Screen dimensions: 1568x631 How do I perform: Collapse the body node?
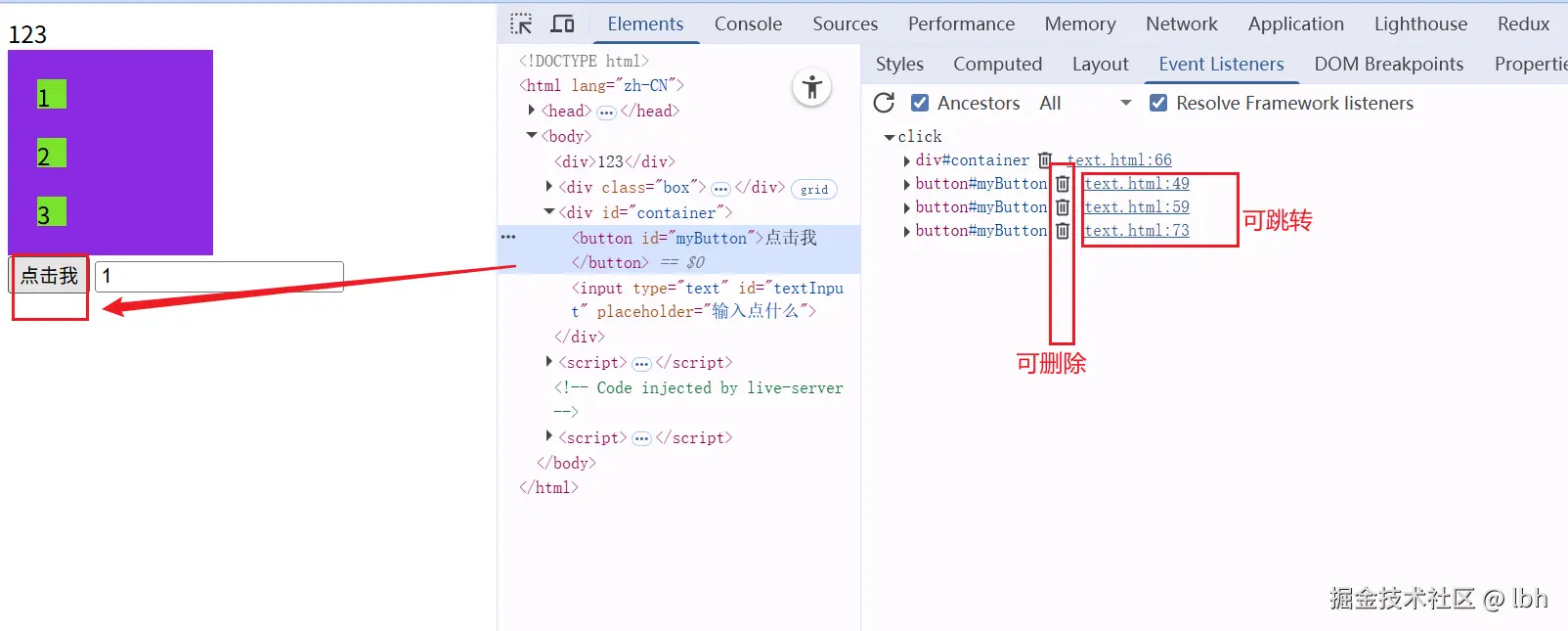click(531, 136)
